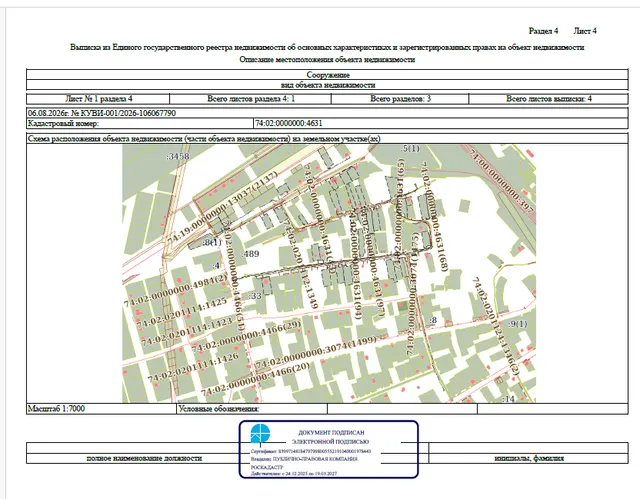Screen dimensions: 640x499
Task: Select the 'Всего разделов: 3' cell
Action: 400,99
